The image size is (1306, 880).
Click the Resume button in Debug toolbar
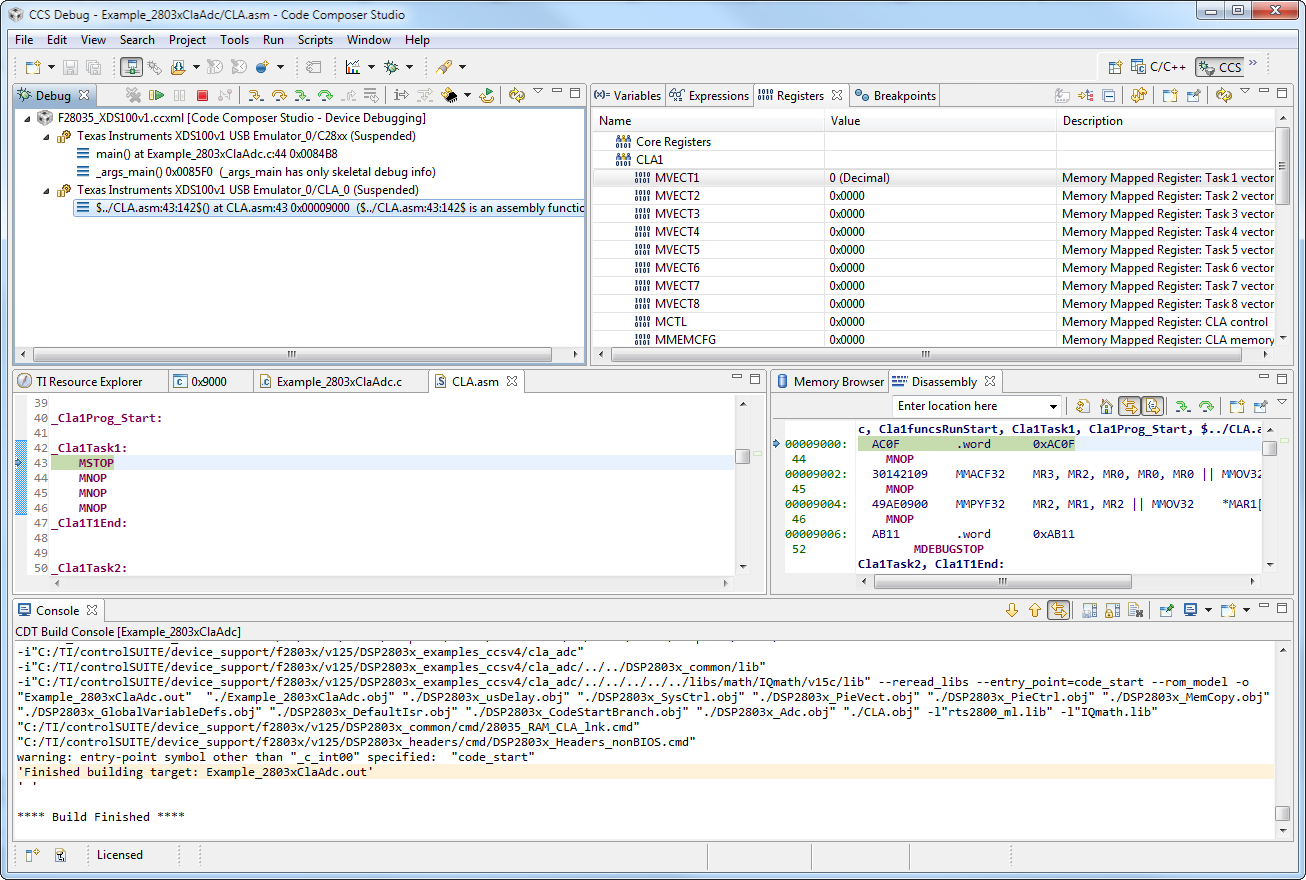point(156,95)
